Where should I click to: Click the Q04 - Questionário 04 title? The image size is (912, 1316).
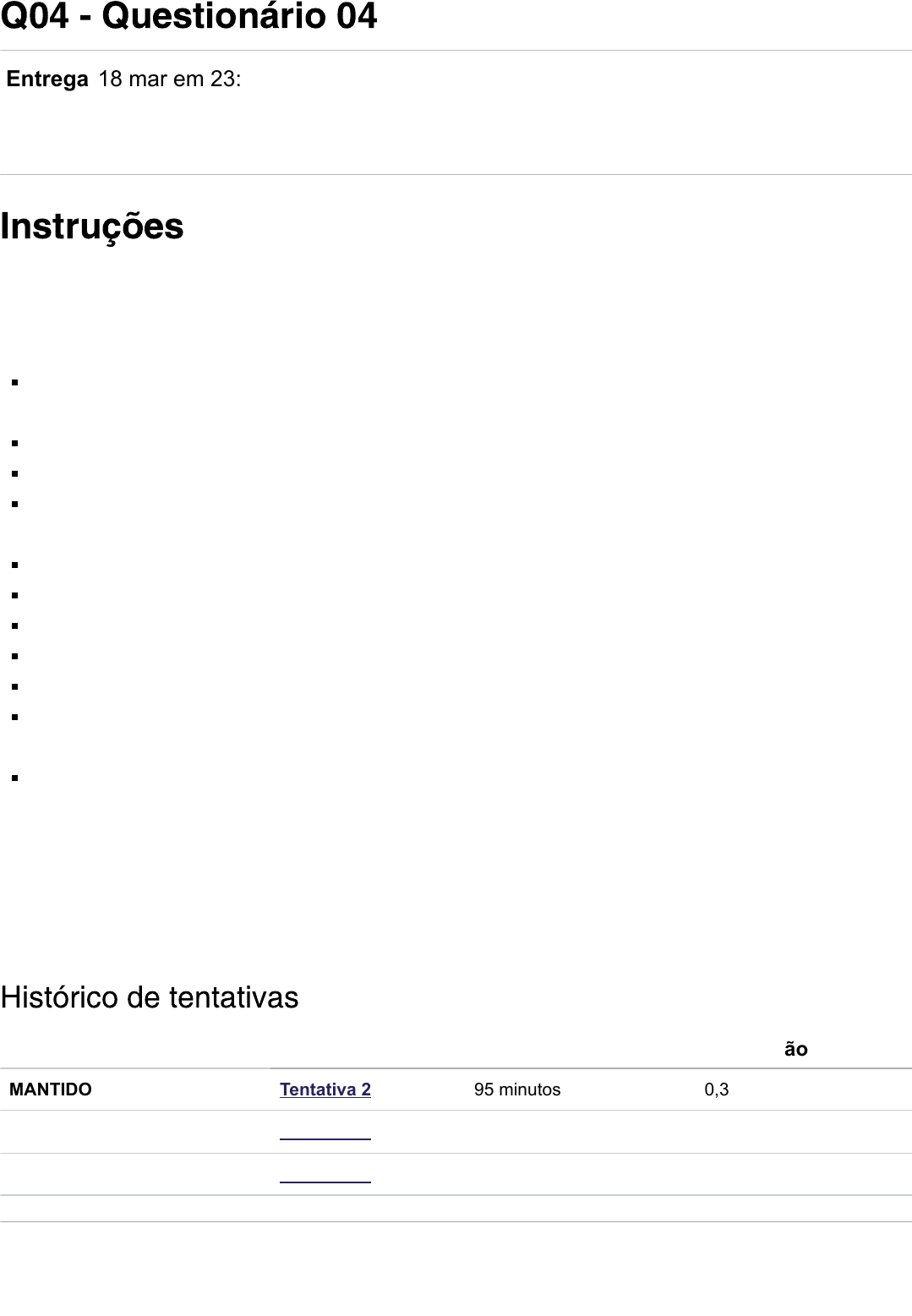pyautogui.click(x=188, y=18)
